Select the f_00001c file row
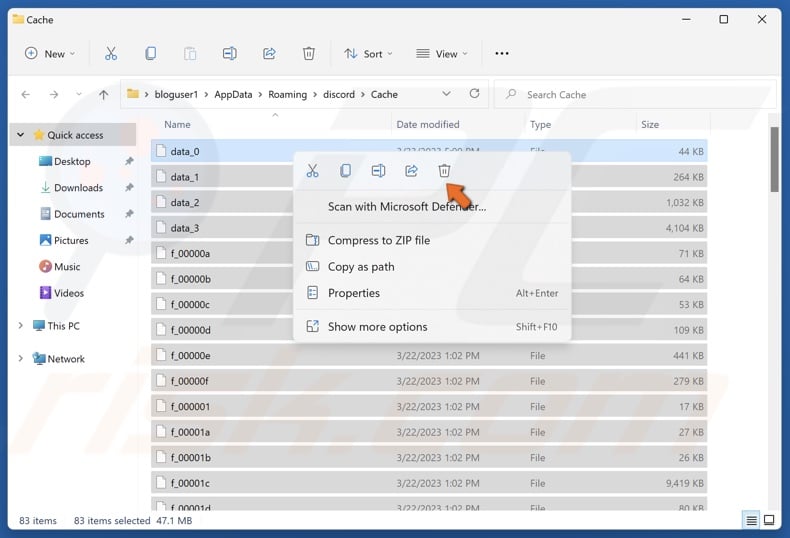790x538 pixels. 429,483
